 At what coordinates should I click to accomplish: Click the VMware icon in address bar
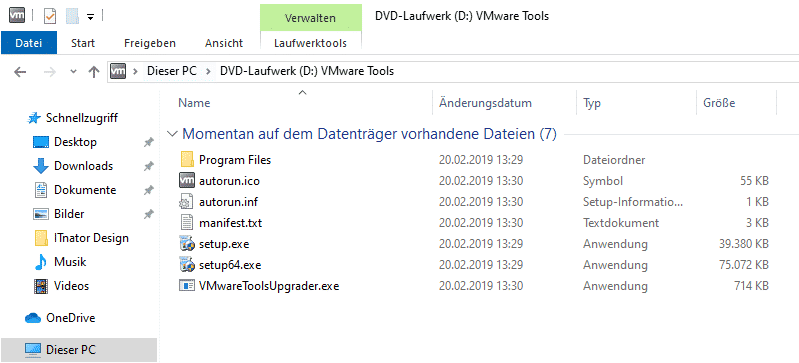pos(118,71)
